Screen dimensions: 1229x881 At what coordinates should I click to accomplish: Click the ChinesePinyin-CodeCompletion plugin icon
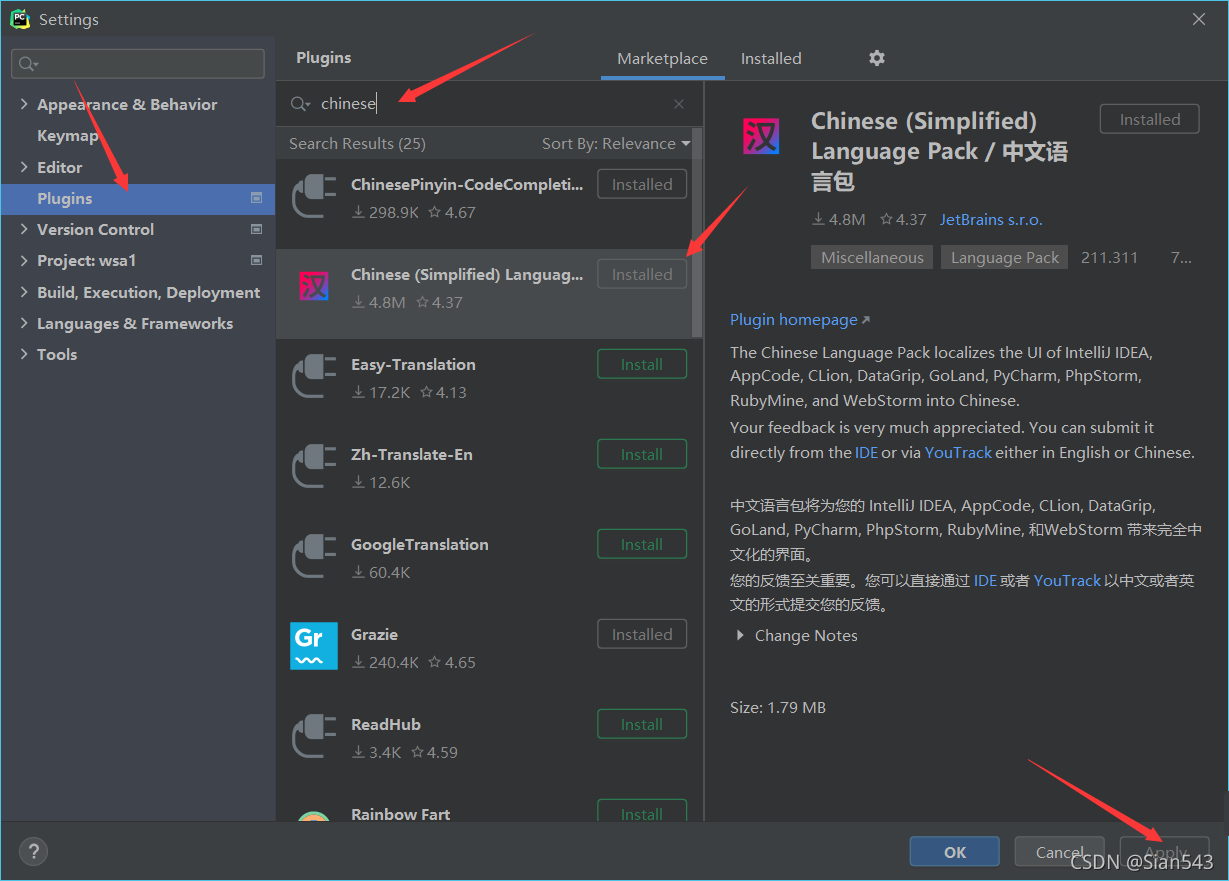point(314,195)
